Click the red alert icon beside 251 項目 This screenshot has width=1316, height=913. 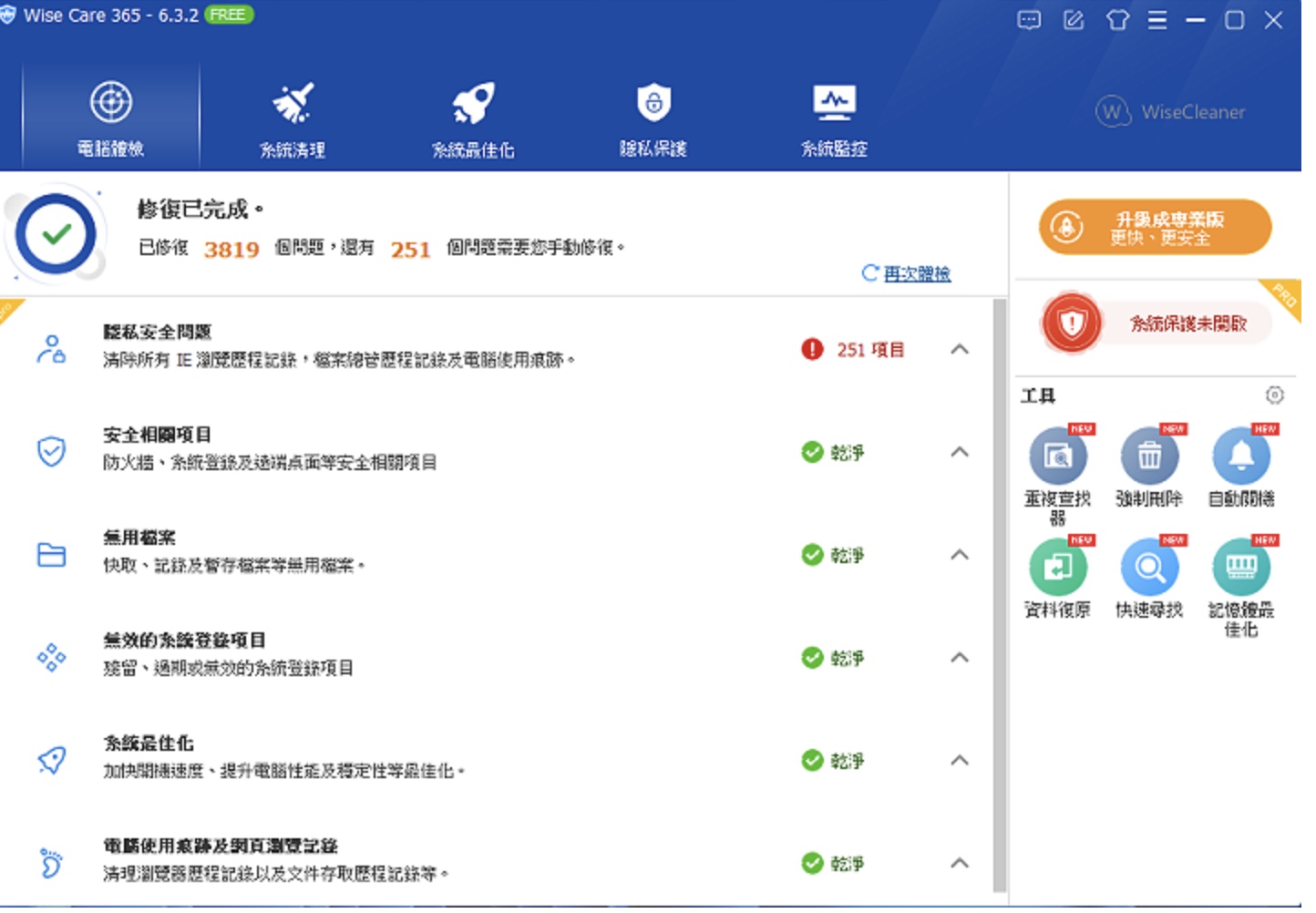812,349
